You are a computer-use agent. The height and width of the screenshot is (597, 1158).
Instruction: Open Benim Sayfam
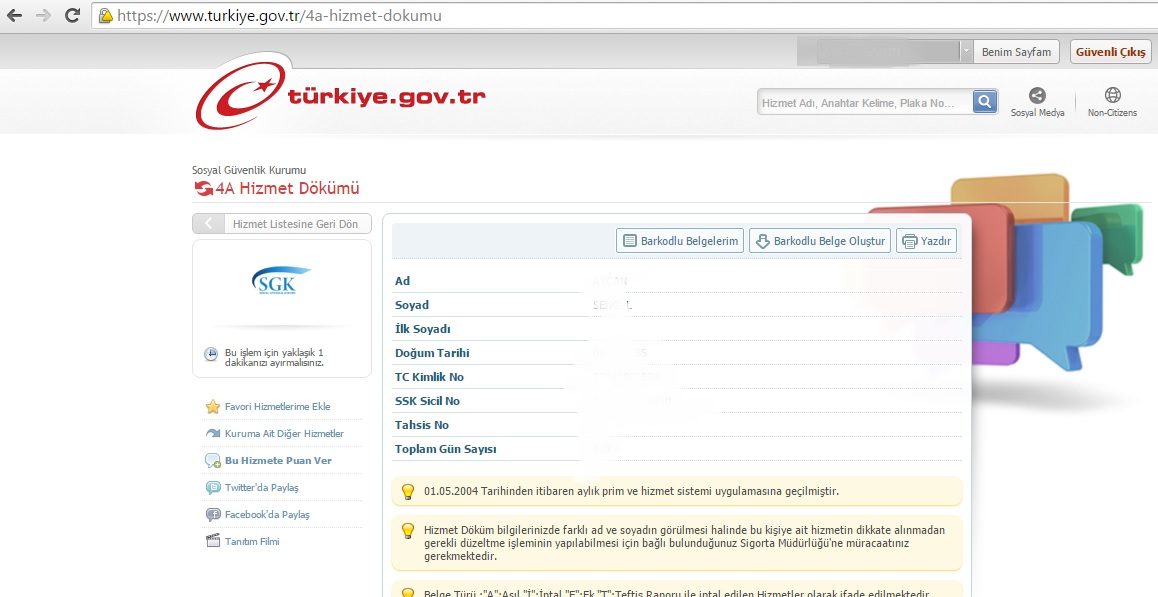point(1016,51)
